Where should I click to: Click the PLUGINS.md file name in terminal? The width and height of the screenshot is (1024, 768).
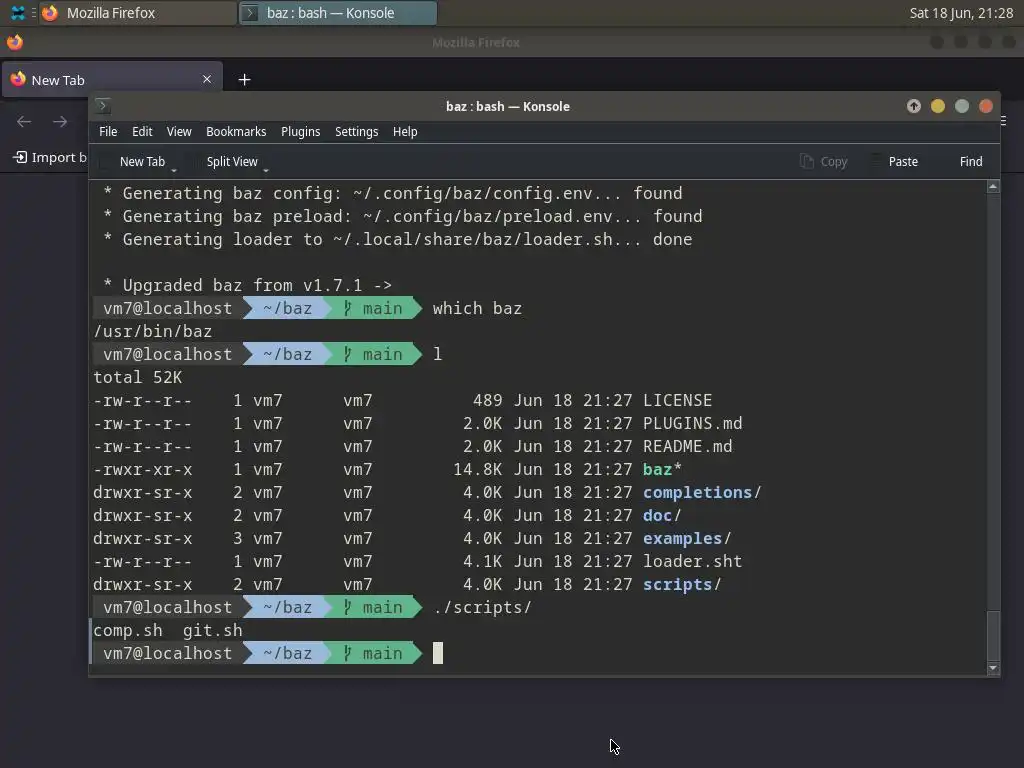pos(692,423)
